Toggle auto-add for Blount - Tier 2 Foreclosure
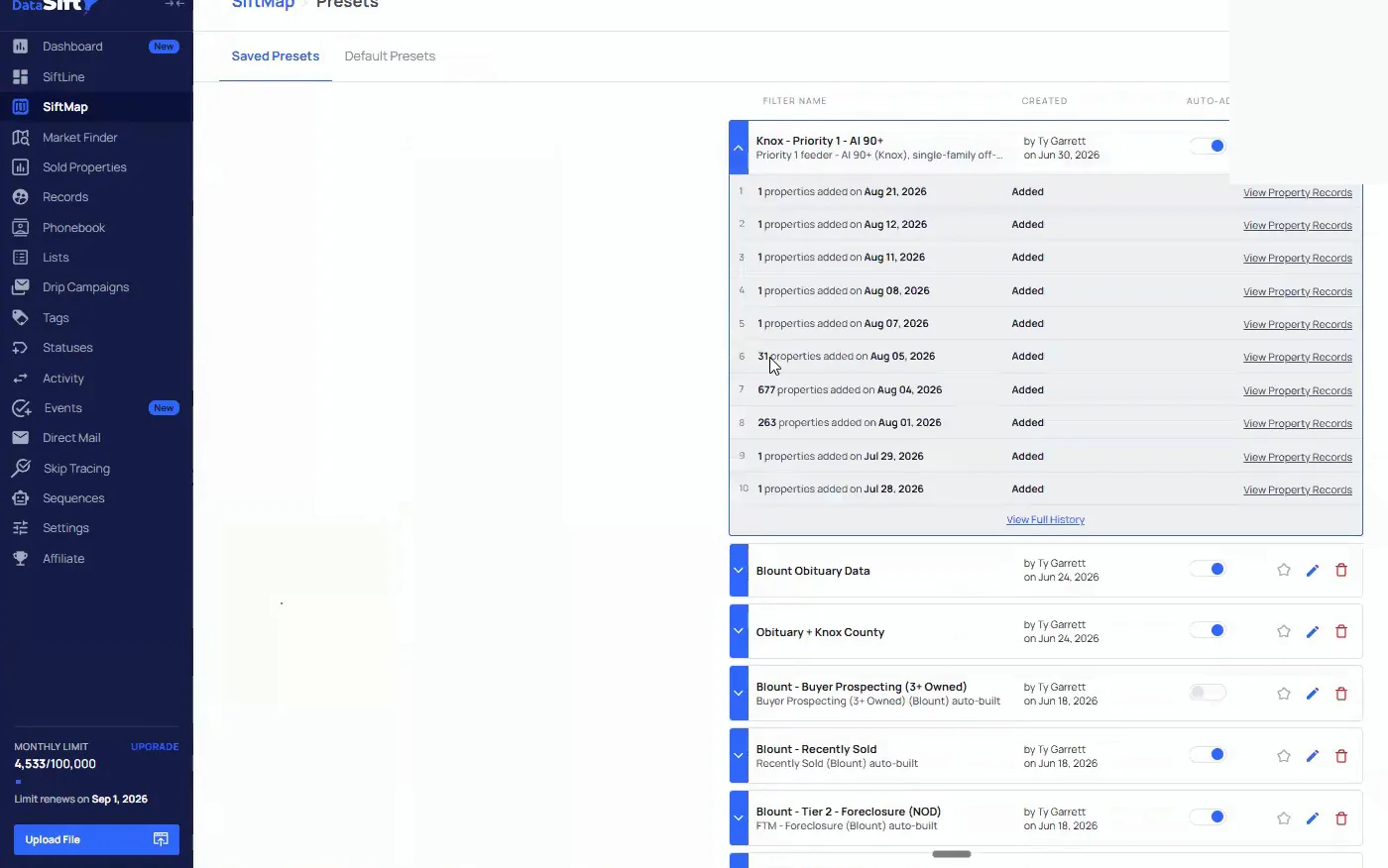 pyautogui.click(x=1208, y=817)
